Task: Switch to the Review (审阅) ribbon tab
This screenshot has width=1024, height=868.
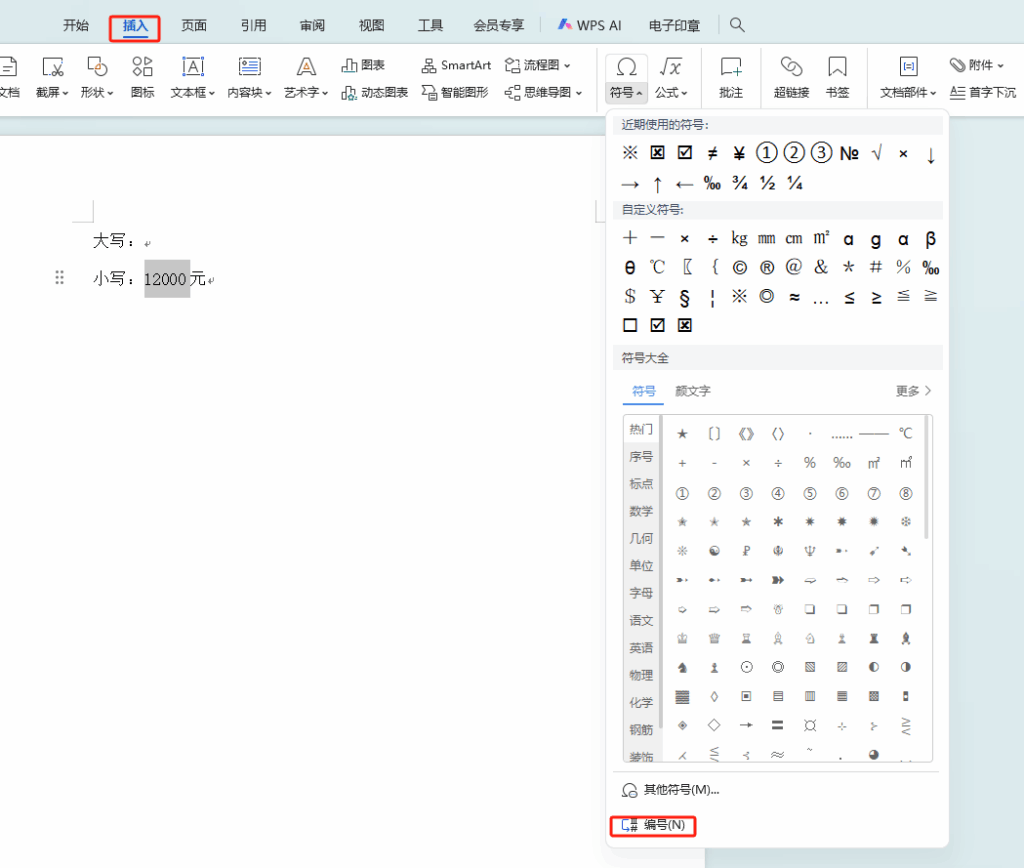Action: tap(312, 26)
